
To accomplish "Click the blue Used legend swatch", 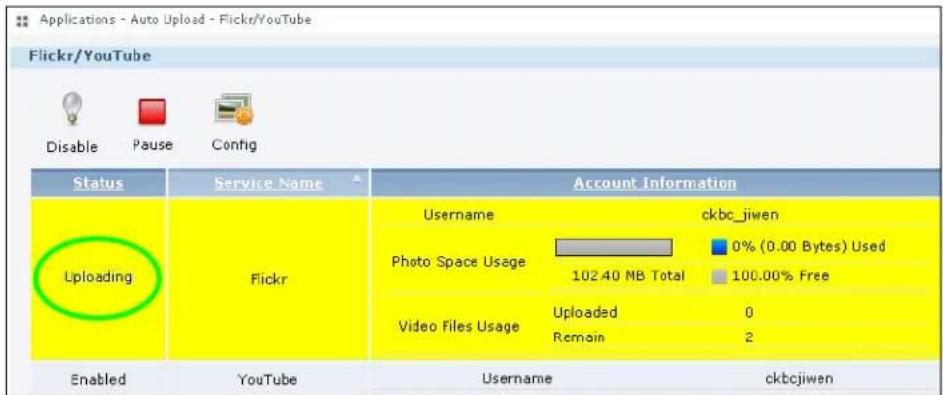I will (720, 246).
